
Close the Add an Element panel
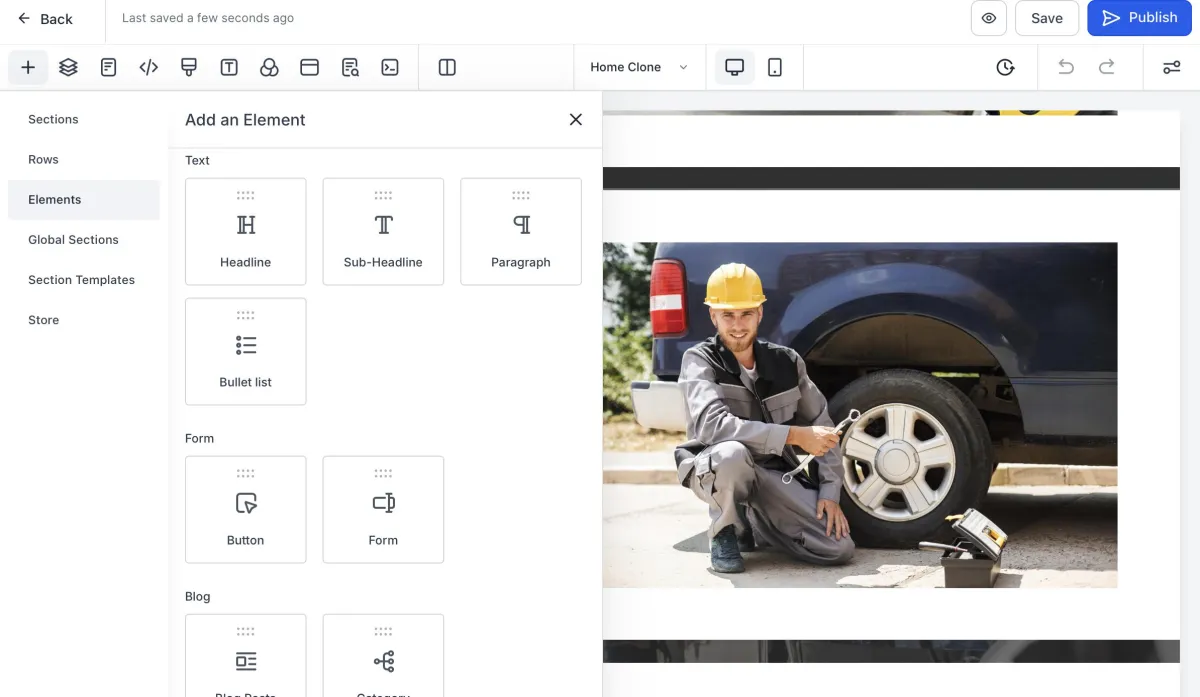[x=576, y=119]
